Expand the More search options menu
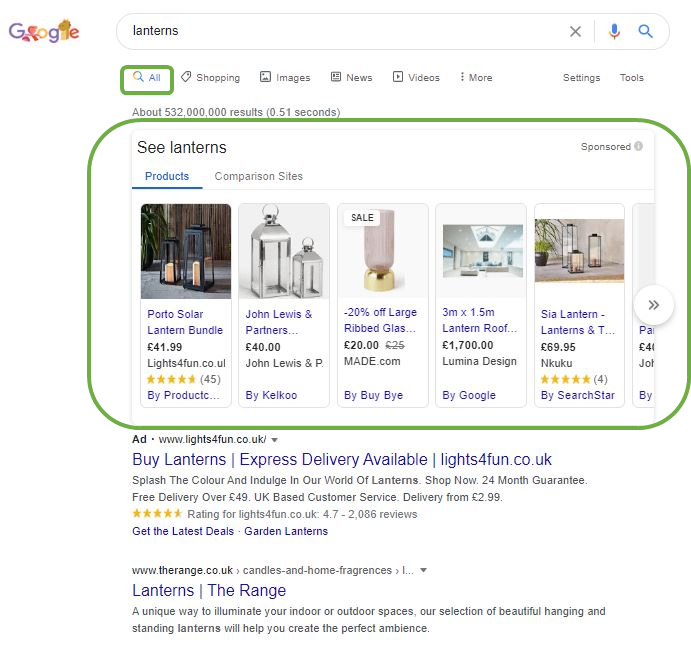 pyautogui.click(x=476, y=78)
